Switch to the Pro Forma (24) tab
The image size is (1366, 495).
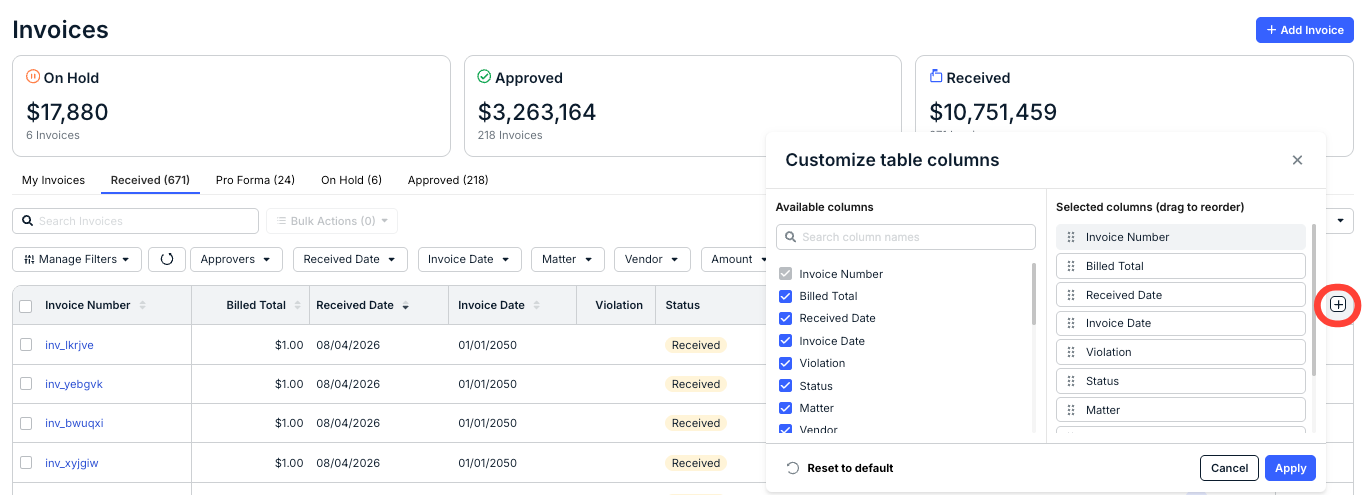(255, 180)
